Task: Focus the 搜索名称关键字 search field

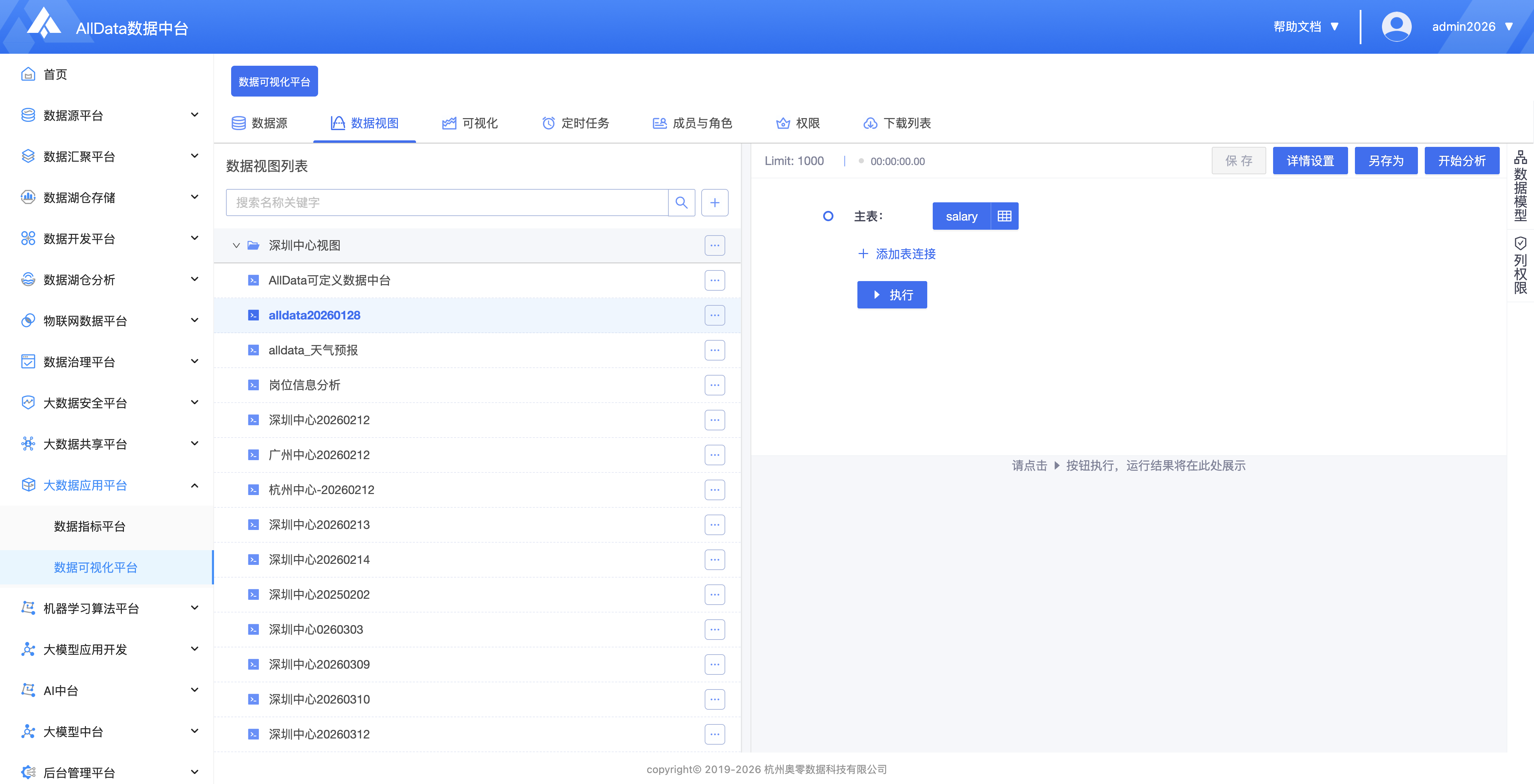Action: tap(447, 202)
